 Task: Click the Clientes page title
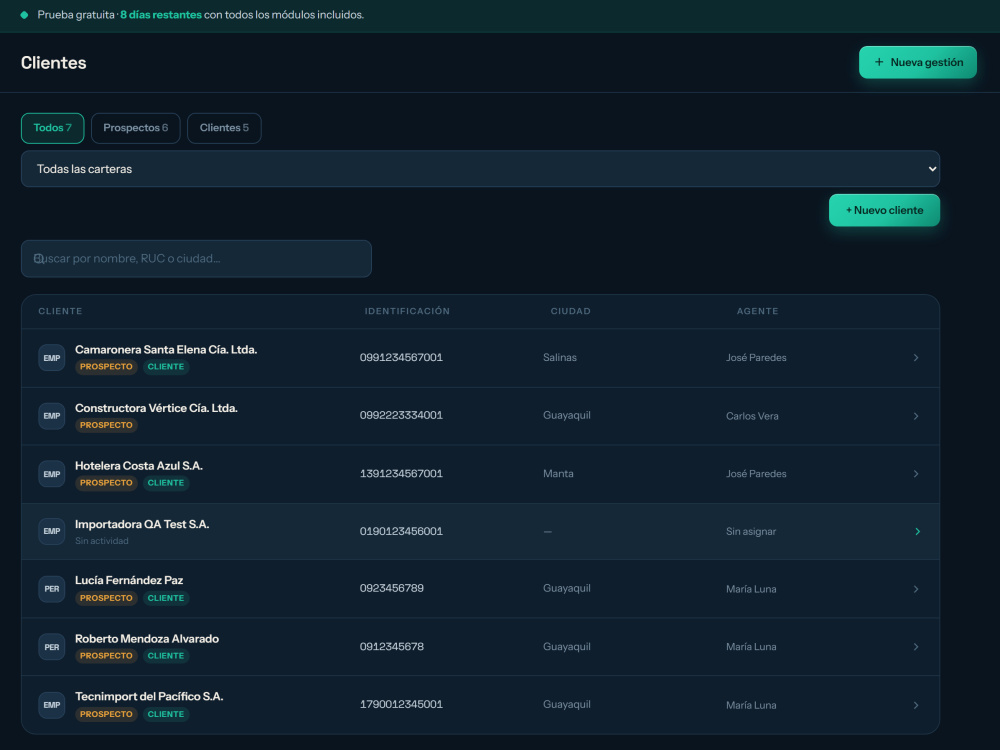pos(54,62)
